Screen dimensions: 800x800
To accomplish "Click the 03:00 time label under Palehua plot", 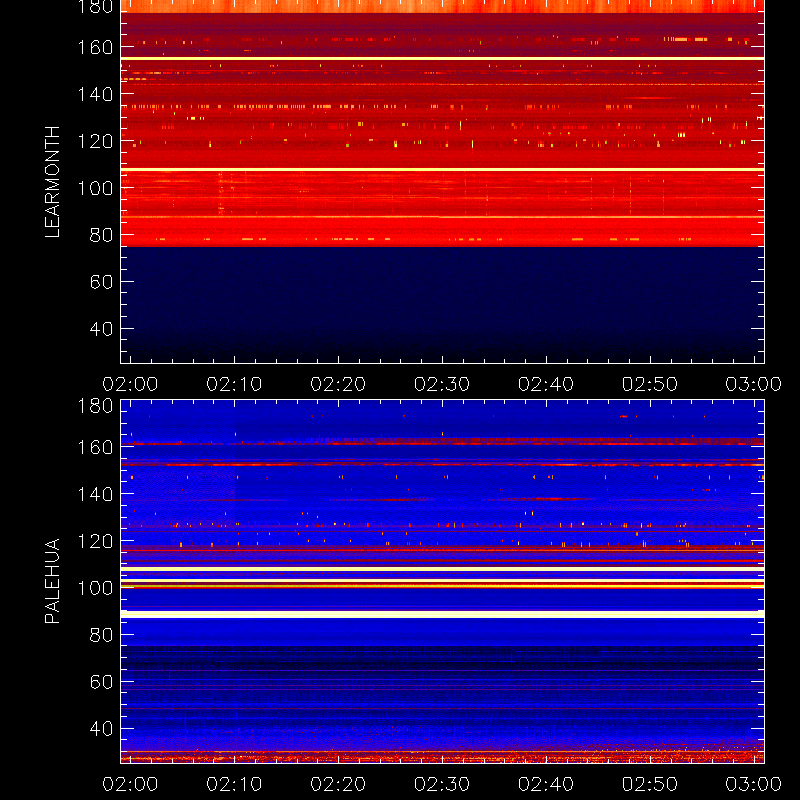I will click(x=754, y=784).
